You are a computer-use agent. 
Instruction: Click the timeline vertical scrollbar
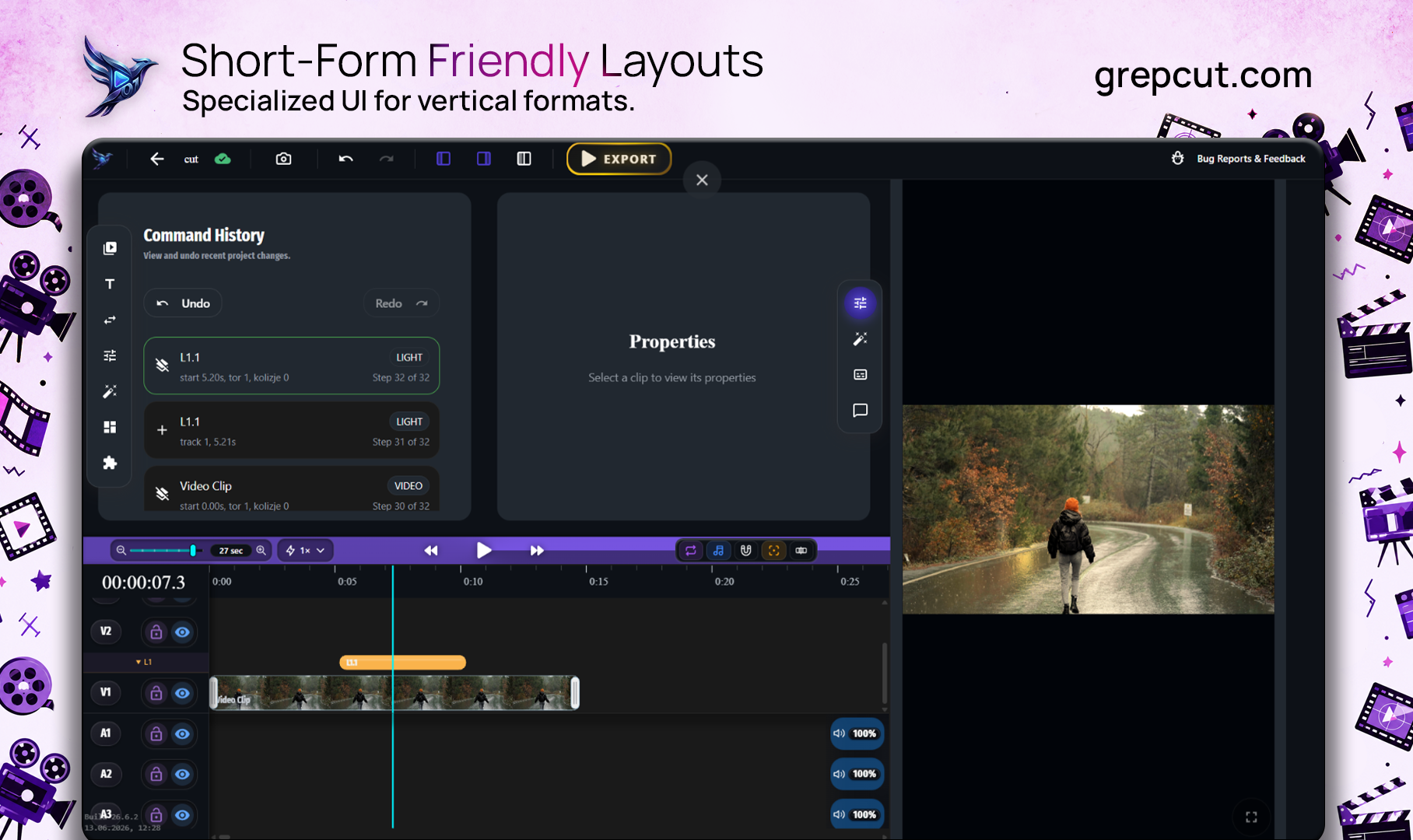click(x=884, y=674)
